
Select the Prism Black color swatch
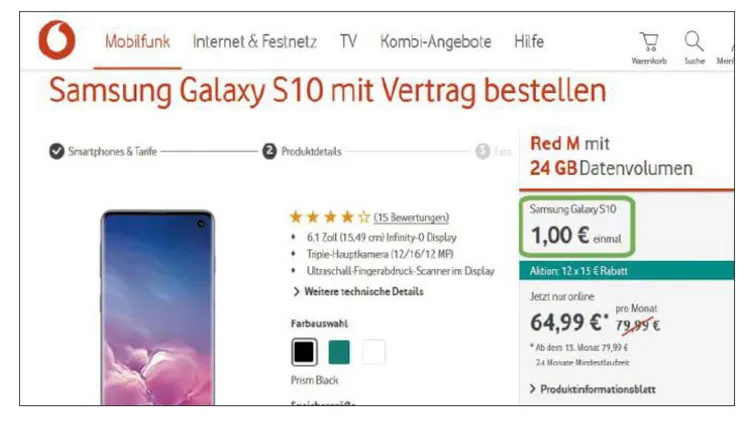[x=304, y=352]
